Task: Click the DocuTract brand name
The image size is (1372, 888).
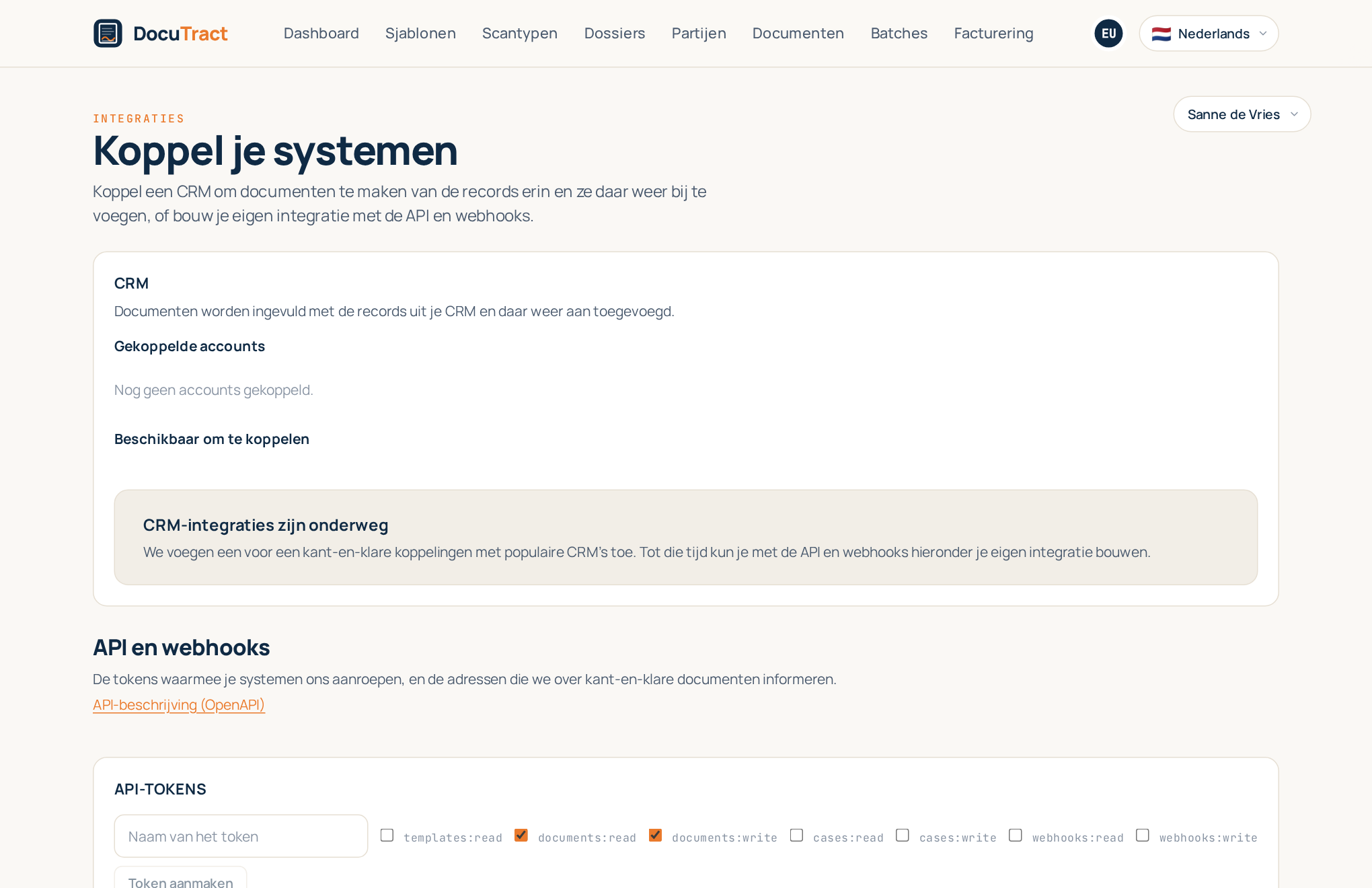Action: click(180, 33)
